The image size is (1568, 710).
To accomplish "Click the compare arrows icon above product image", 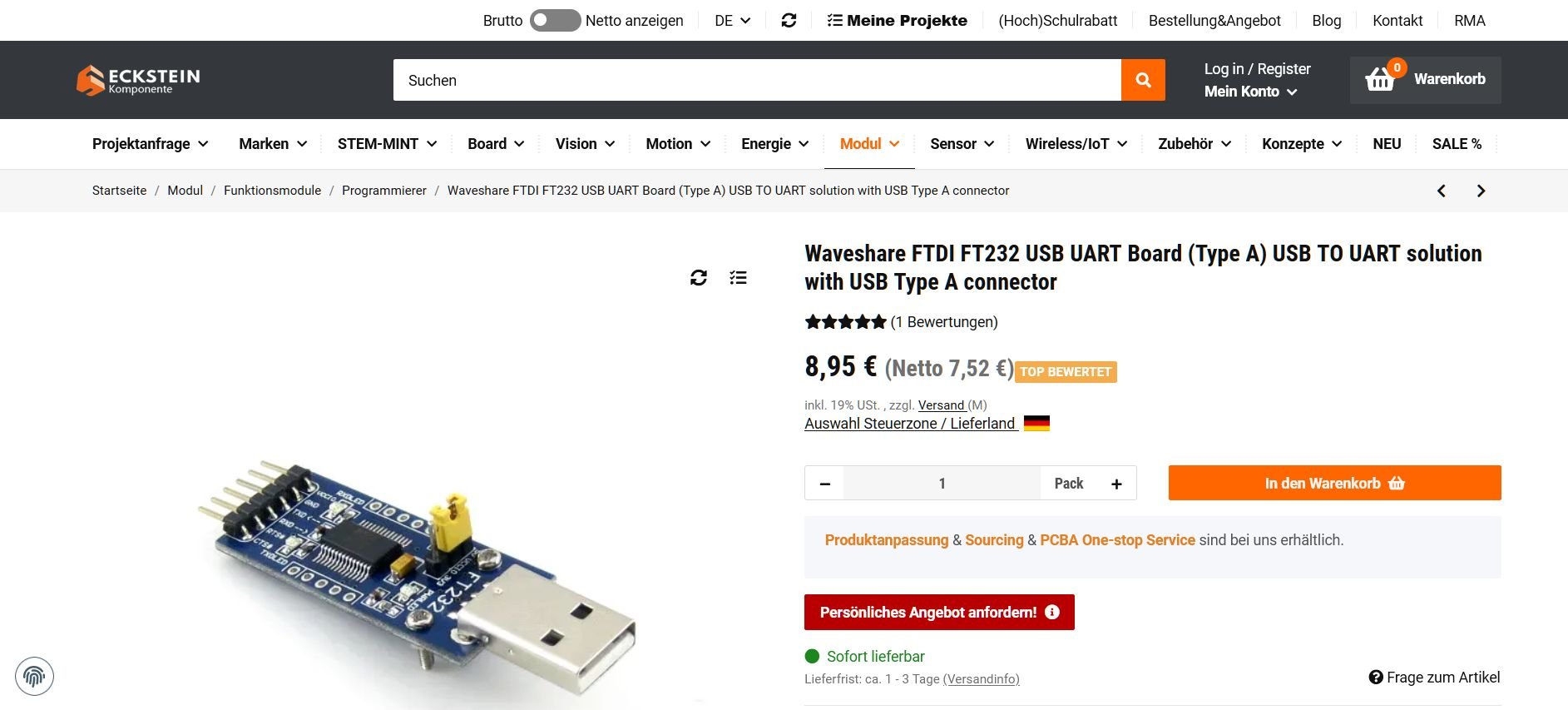I will coord(699,278).
